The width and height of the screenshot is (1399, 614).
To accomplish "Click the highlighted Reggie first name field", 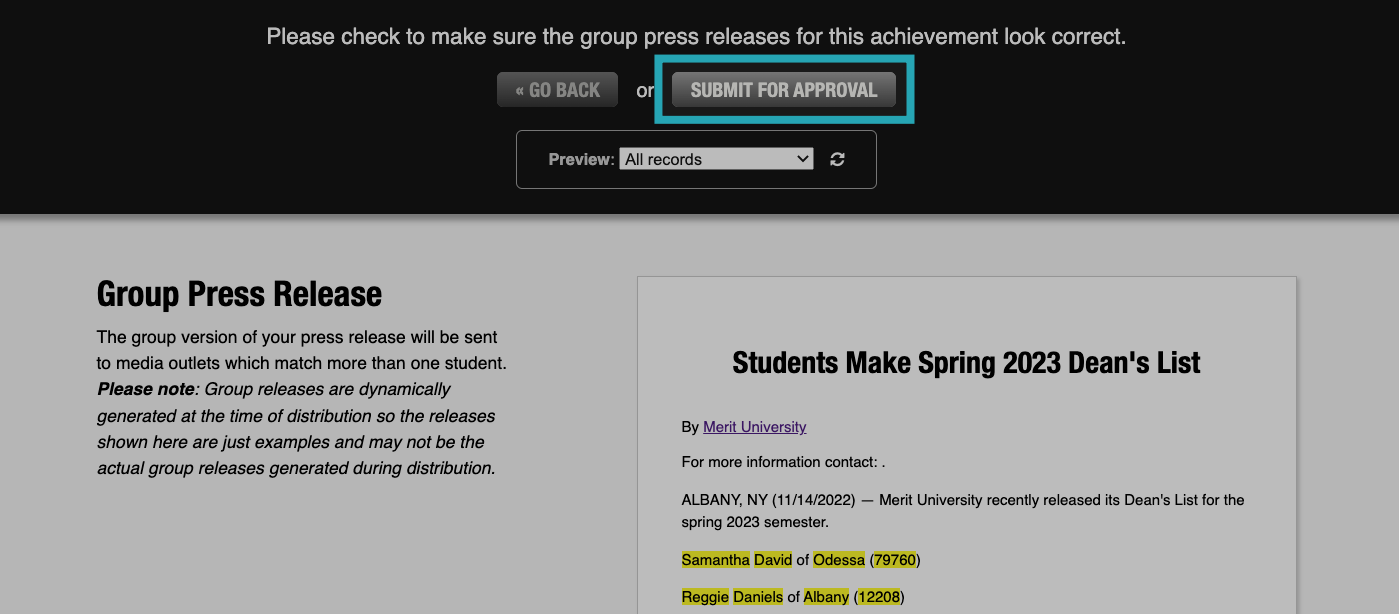I will point(705,596).
